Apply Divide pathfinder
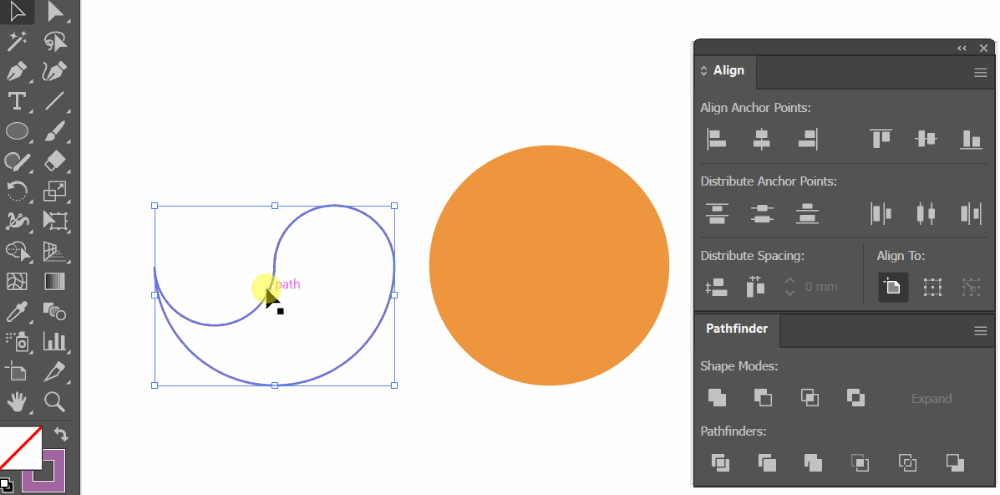 (x=720, y=462)
